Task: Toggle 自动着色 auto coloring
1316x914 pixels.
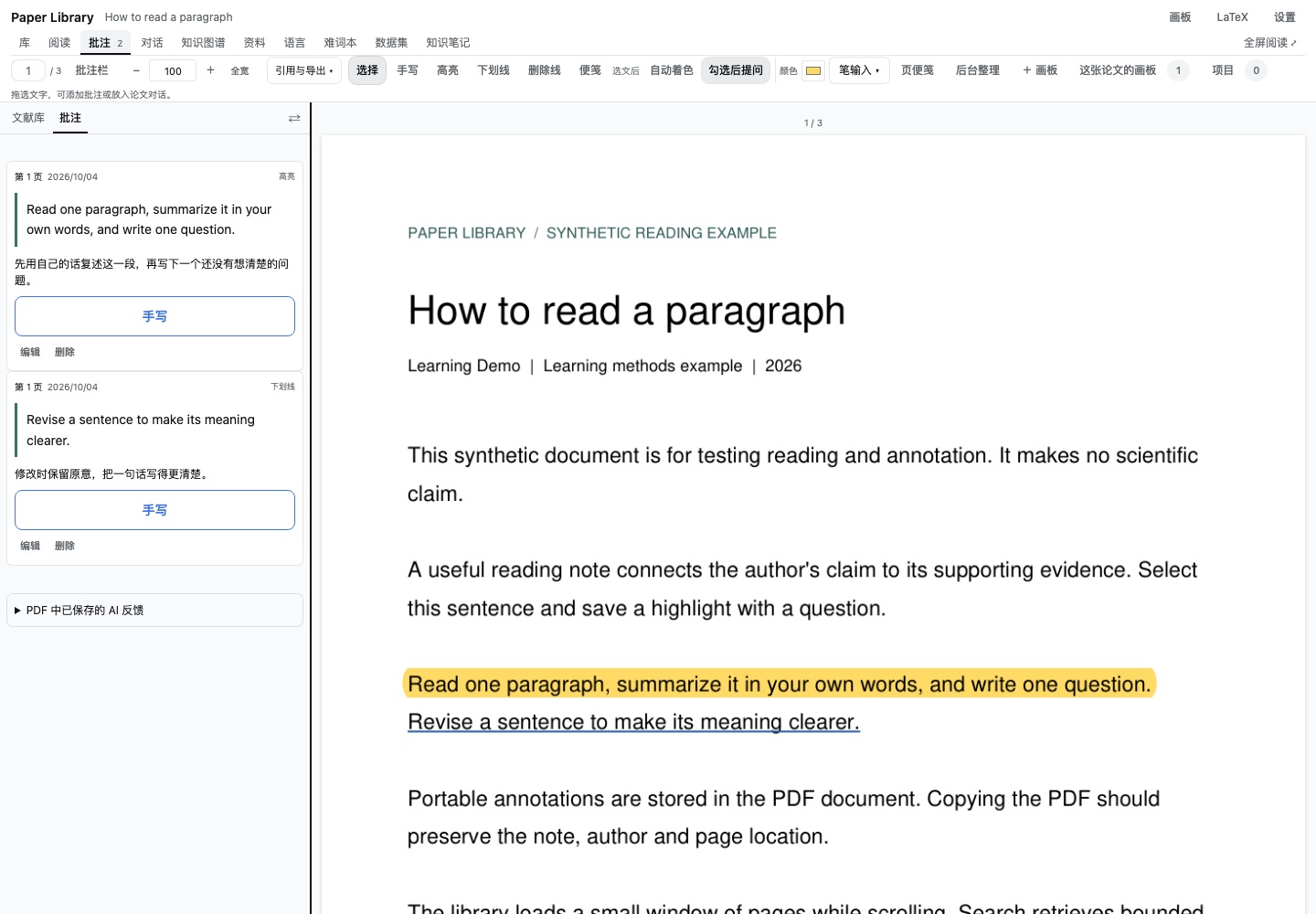Action: point(672,70)
